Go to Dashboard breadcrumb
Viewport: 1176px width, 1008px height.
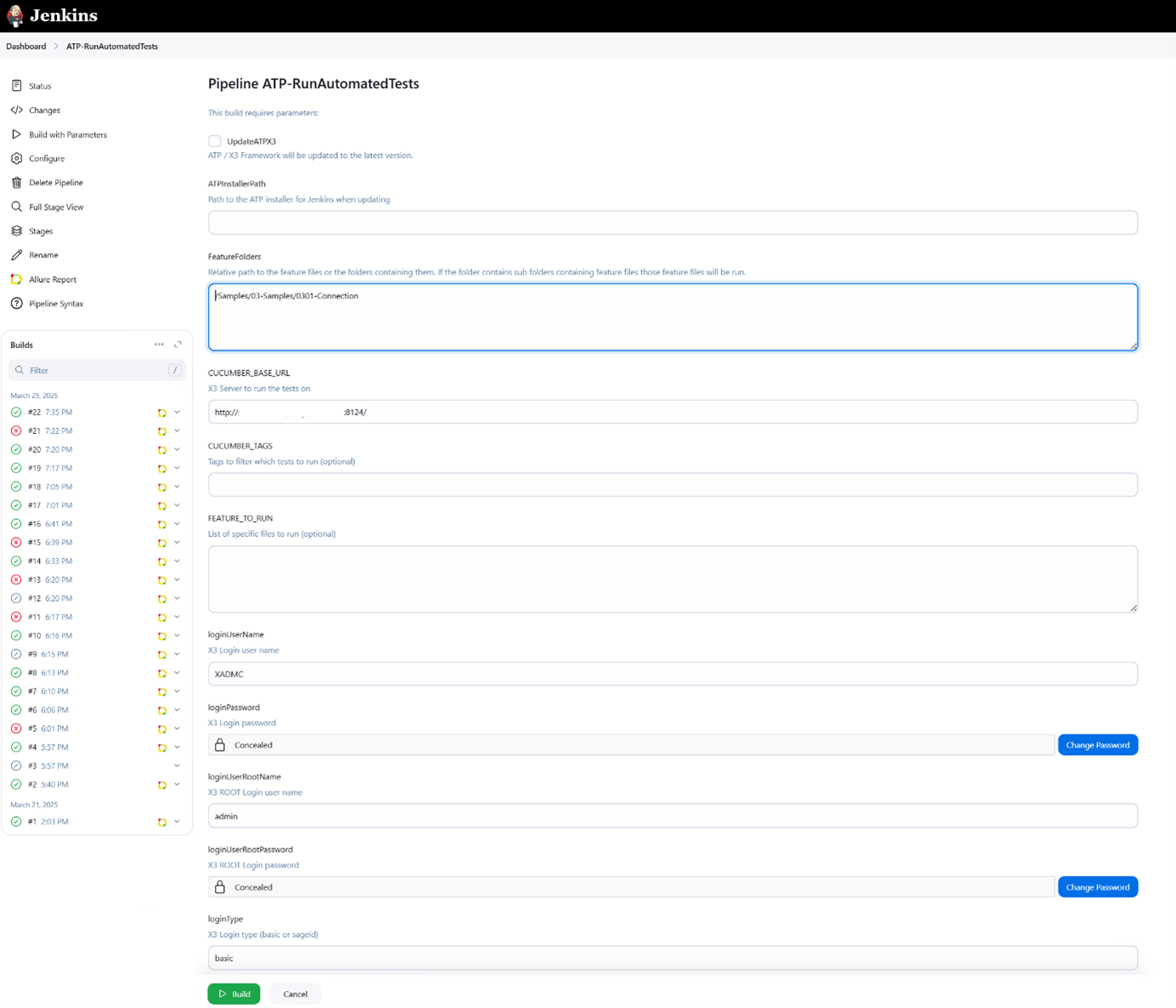click(26, 46)
